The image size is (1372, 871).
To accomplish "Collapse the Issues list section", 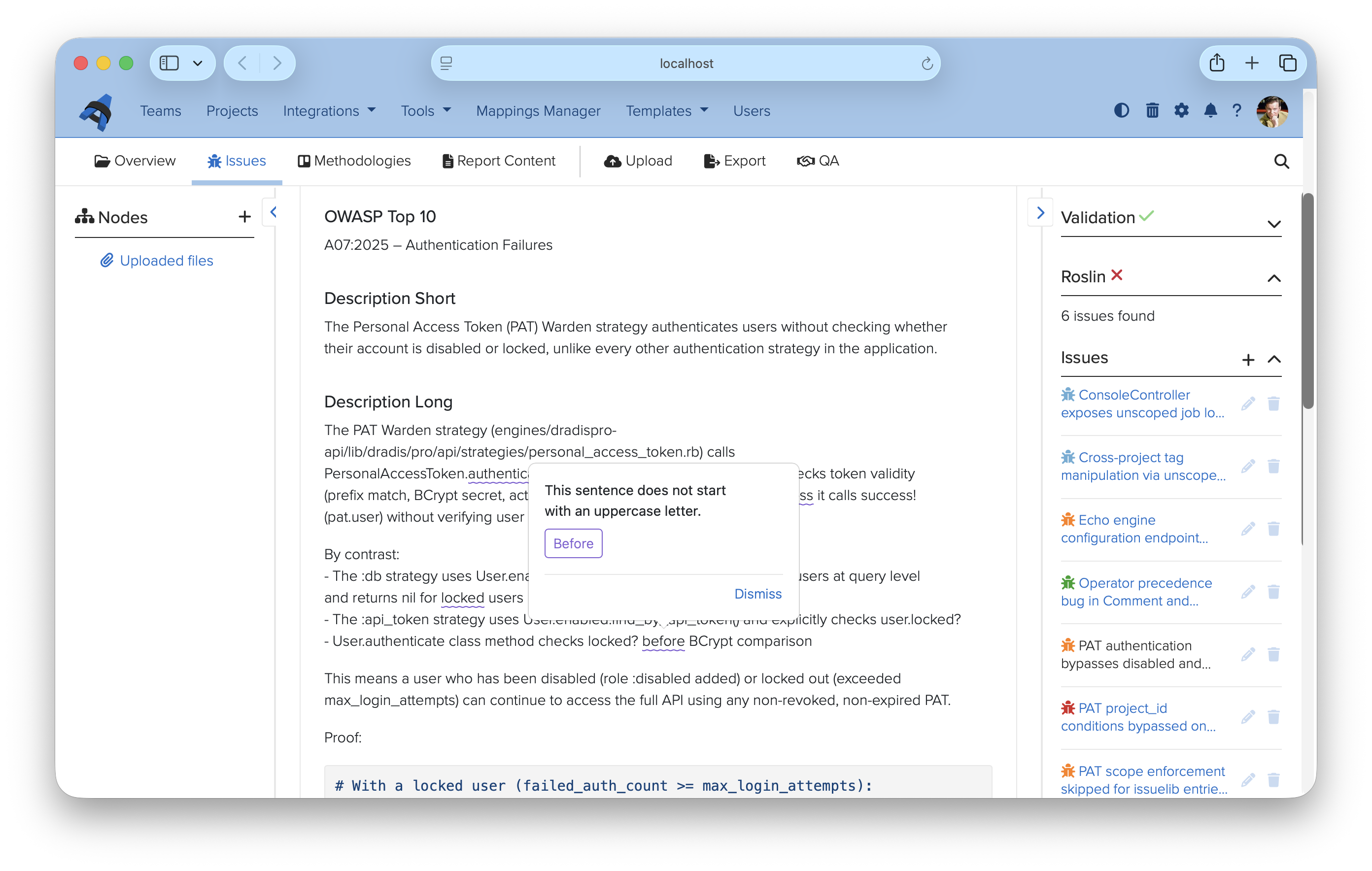I will 1274,359.
